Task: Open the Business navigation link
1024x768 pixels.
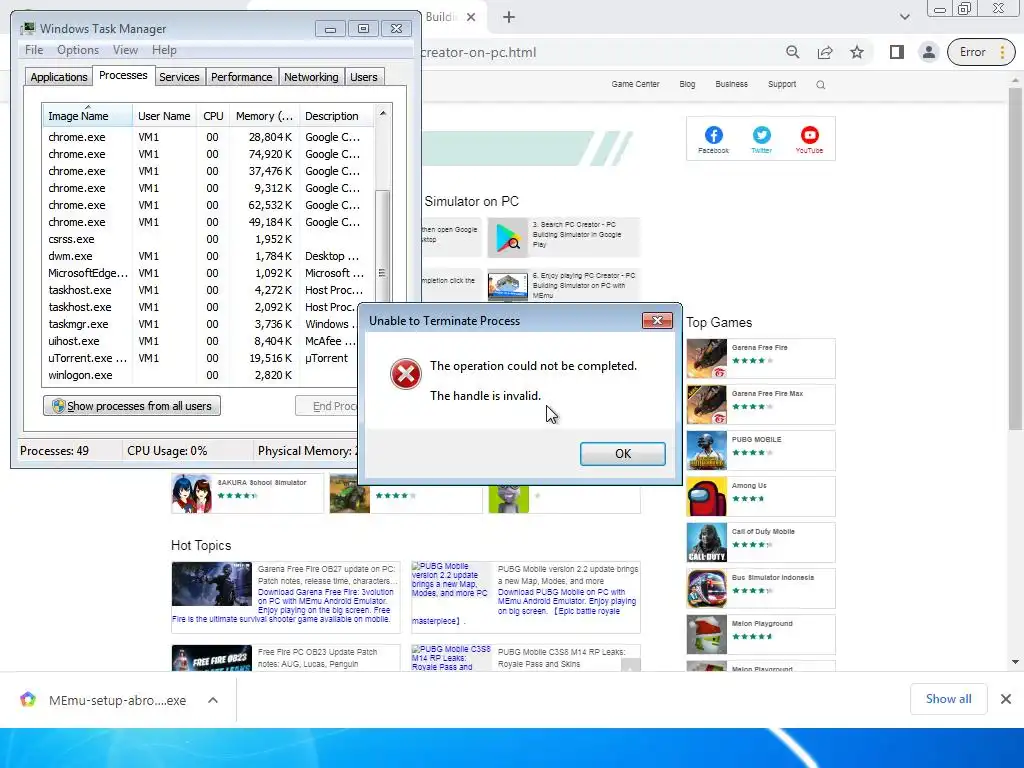Action: tap(731, 84)
